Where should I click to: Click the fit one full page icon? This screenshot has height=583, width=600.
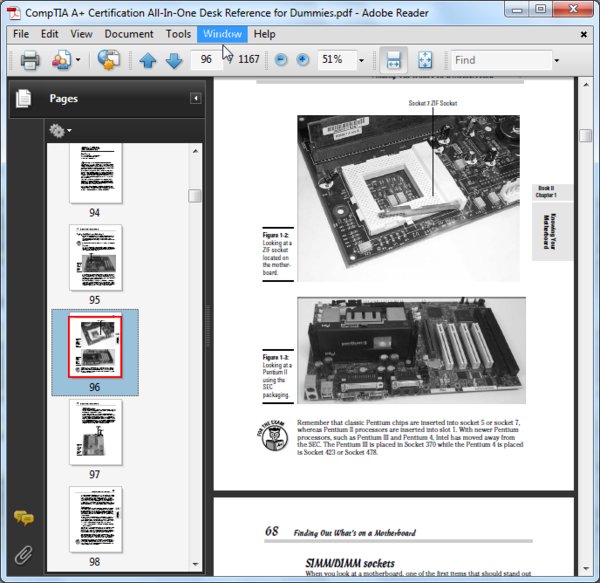[x=425, y=60]
